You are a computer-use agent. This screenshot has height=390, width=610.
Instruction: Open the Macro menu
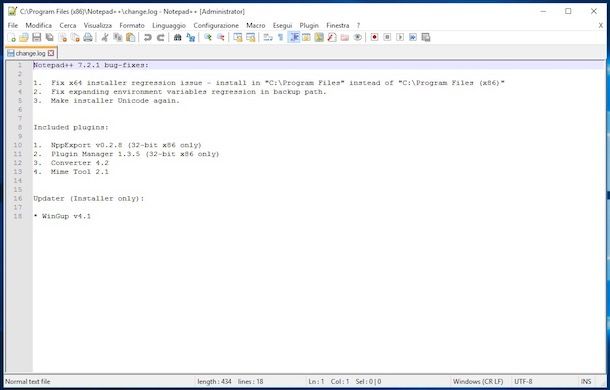[x=256, y=25]
